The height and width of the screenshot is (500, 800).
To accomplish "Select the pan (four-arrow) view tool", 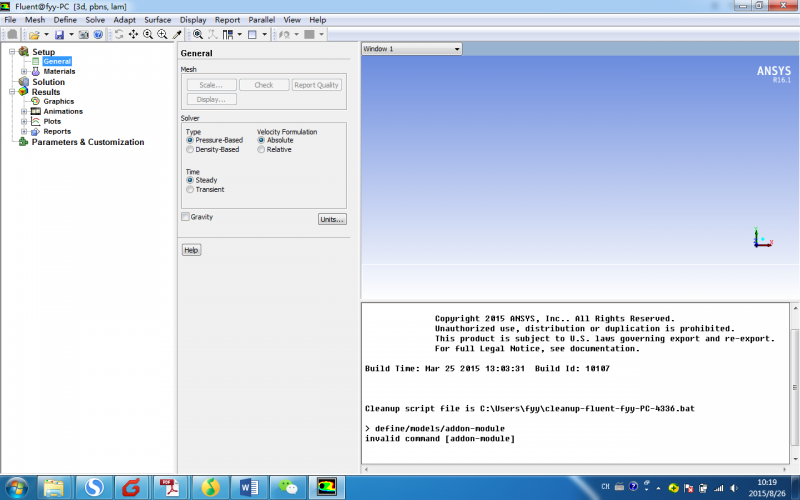I will (x=133, y=34).
